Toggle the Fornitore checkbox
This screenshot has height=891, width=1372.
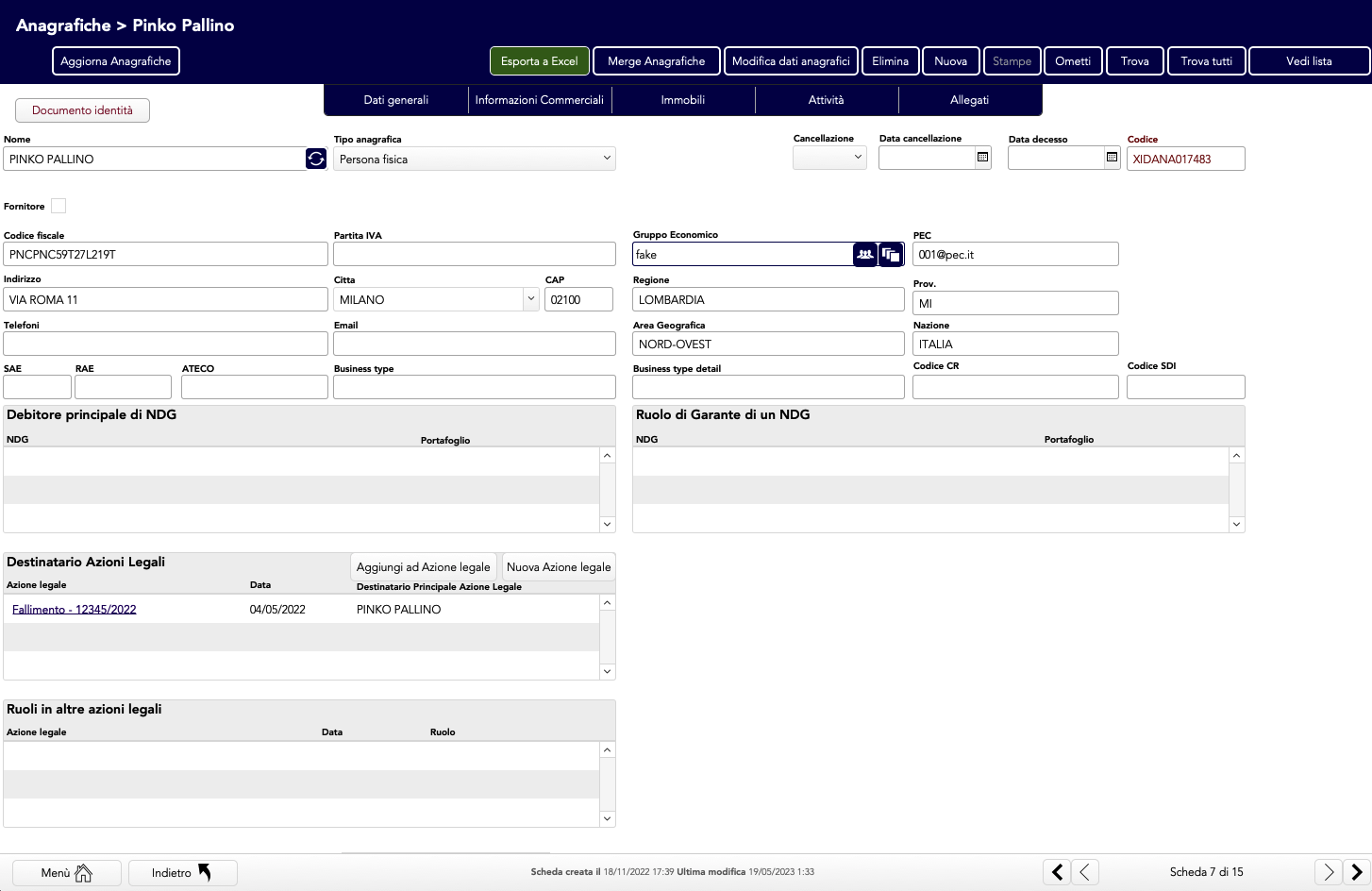tap(59, 206)
